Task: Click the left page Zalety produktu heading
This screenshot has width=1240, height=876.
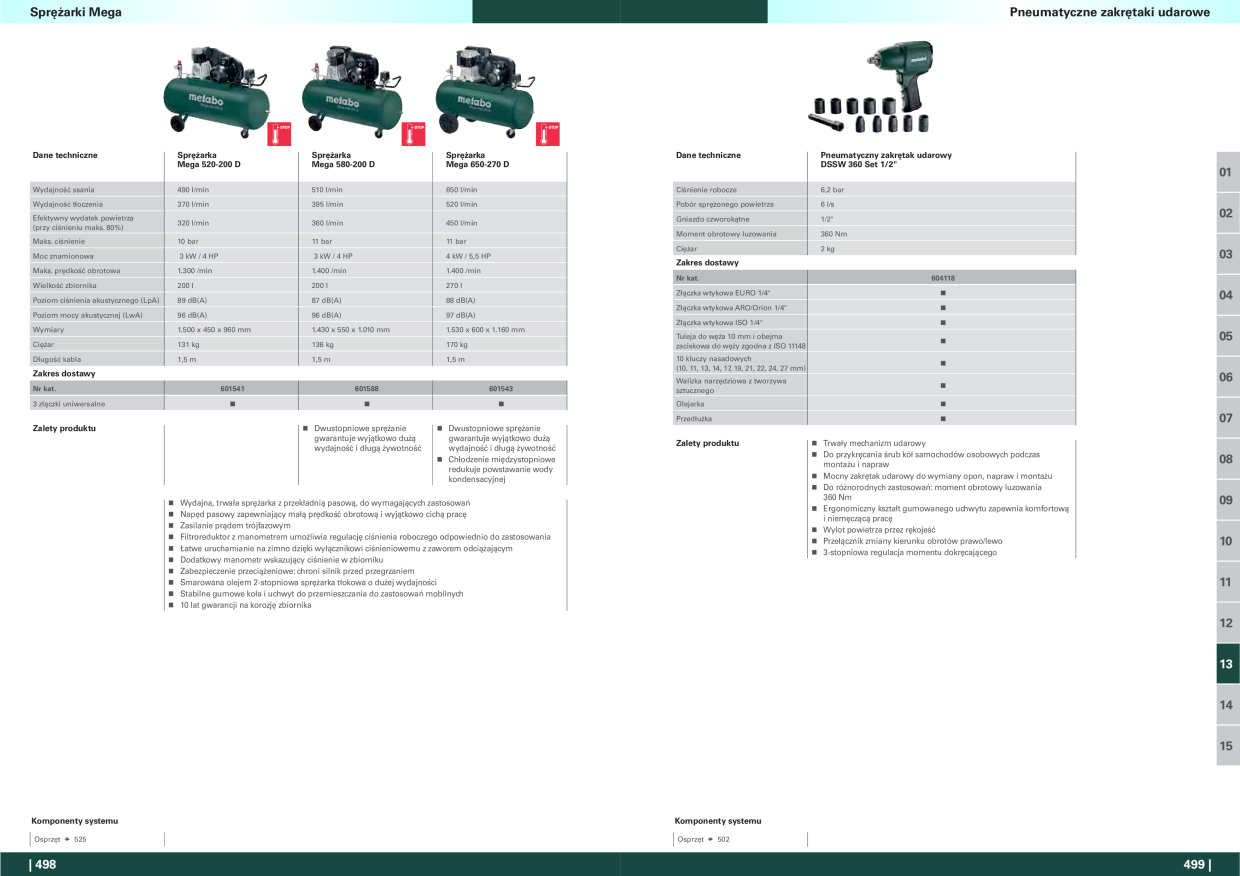Action: [x=64, y=428]
